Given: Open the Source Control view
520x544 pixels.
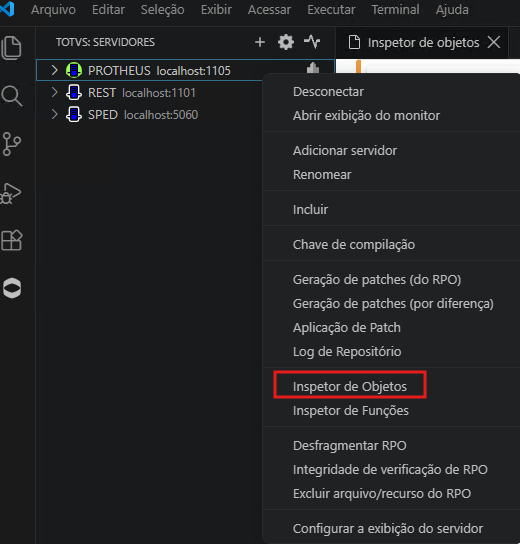Looking at the screenshot, I should pyautogui.click(x=11, y=144).
